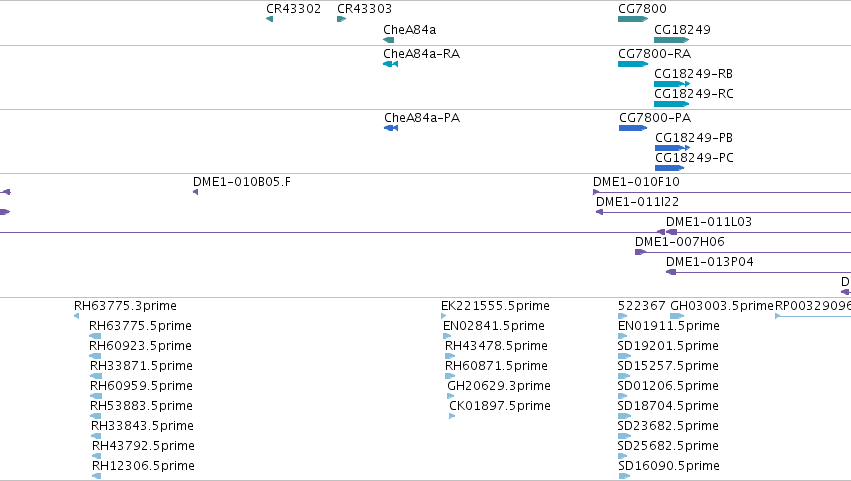The width and height of the screenshot is (851, 481).
Task: Click the CheA84a gene label
Action: pyautogui.click(x=409, y=29)
